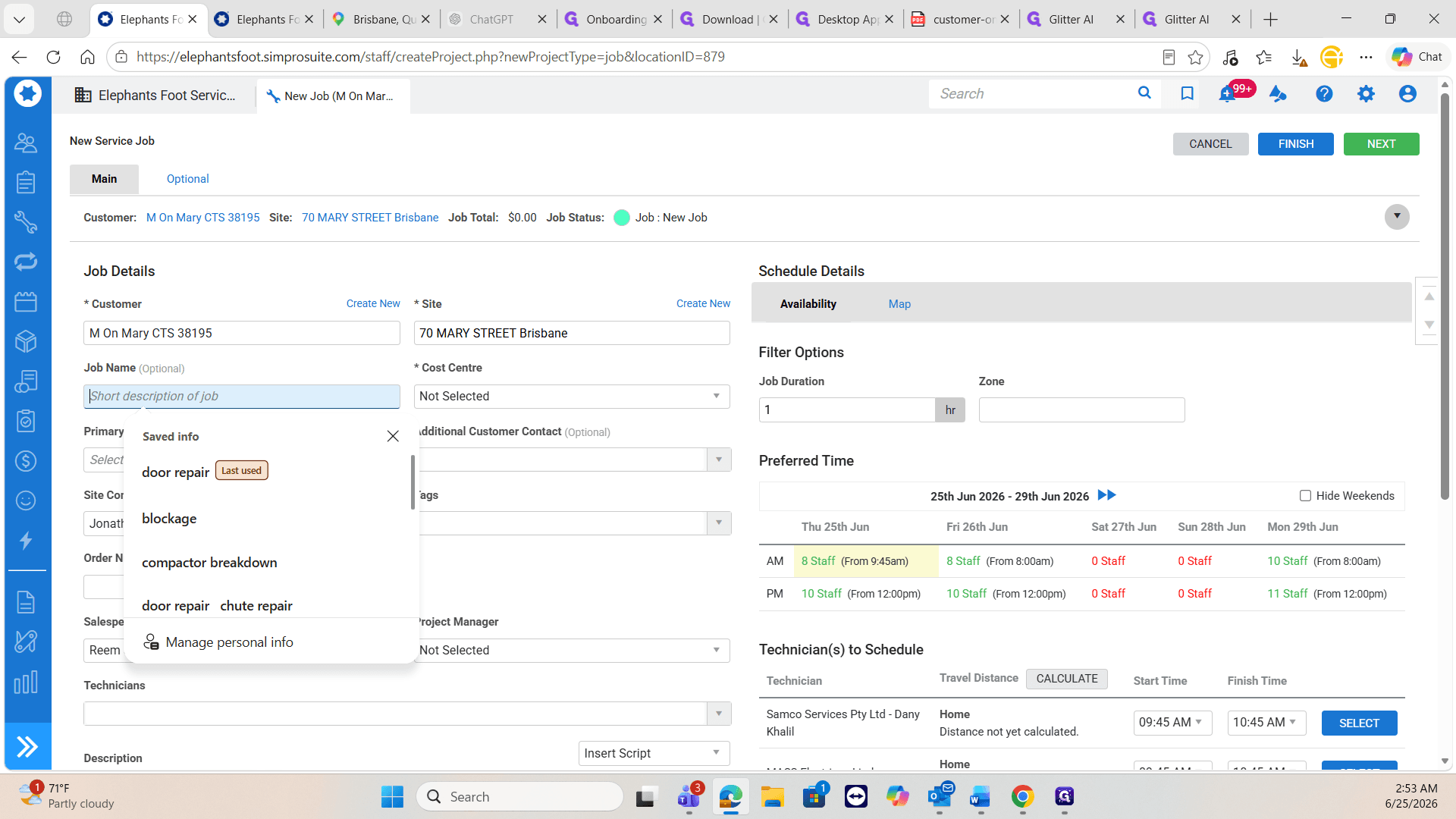Screen dimensions: 1456x819
Task: Open the Reports bar chart sidebar icon
Action: [26, 682]
